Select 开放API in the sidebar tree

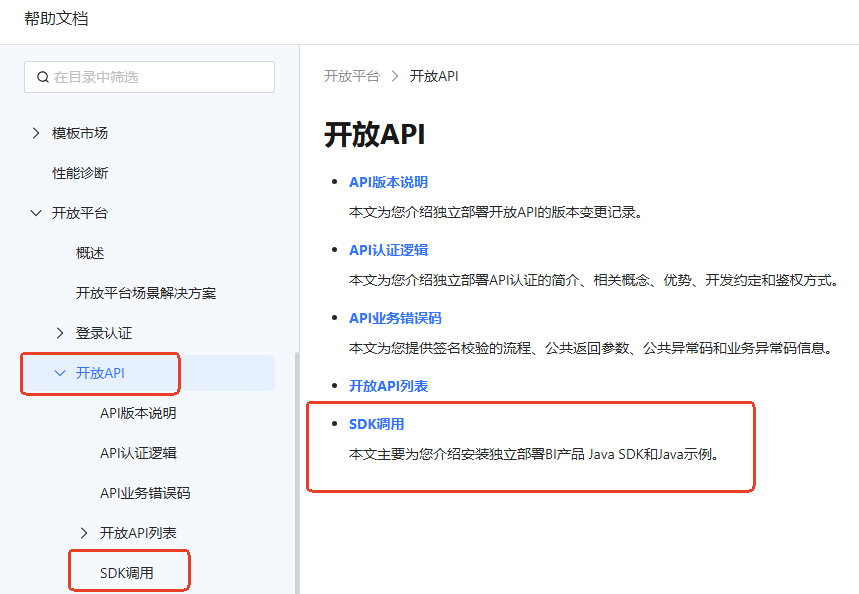point(100,373)
